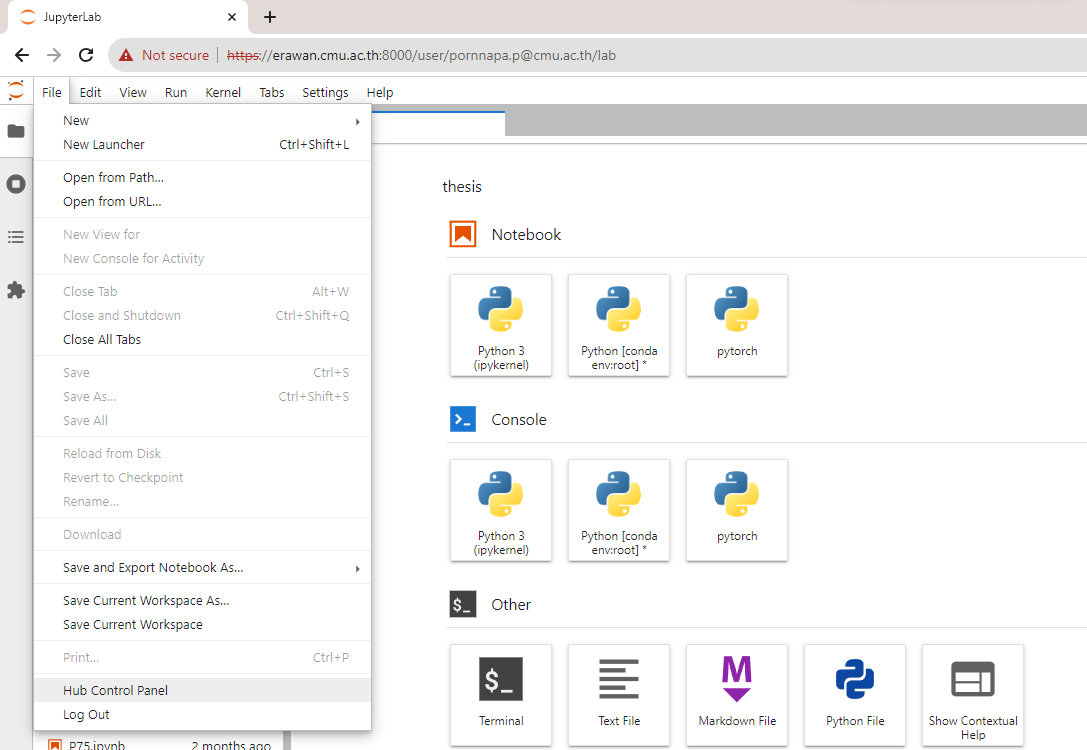Choose Close All Tabs
The height and width of the screenshot is (750, 1087).
[202, 340]
